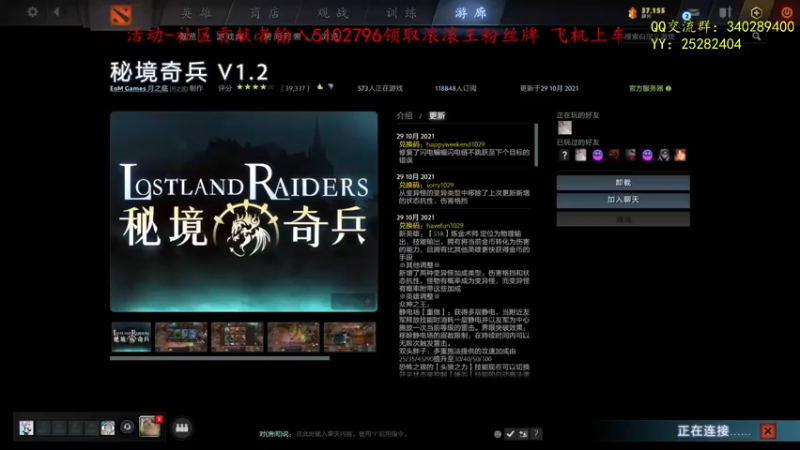Screen dimensions: 800x450
Task: Click the chat popout window icon
Action: click(x=523, y=434)
